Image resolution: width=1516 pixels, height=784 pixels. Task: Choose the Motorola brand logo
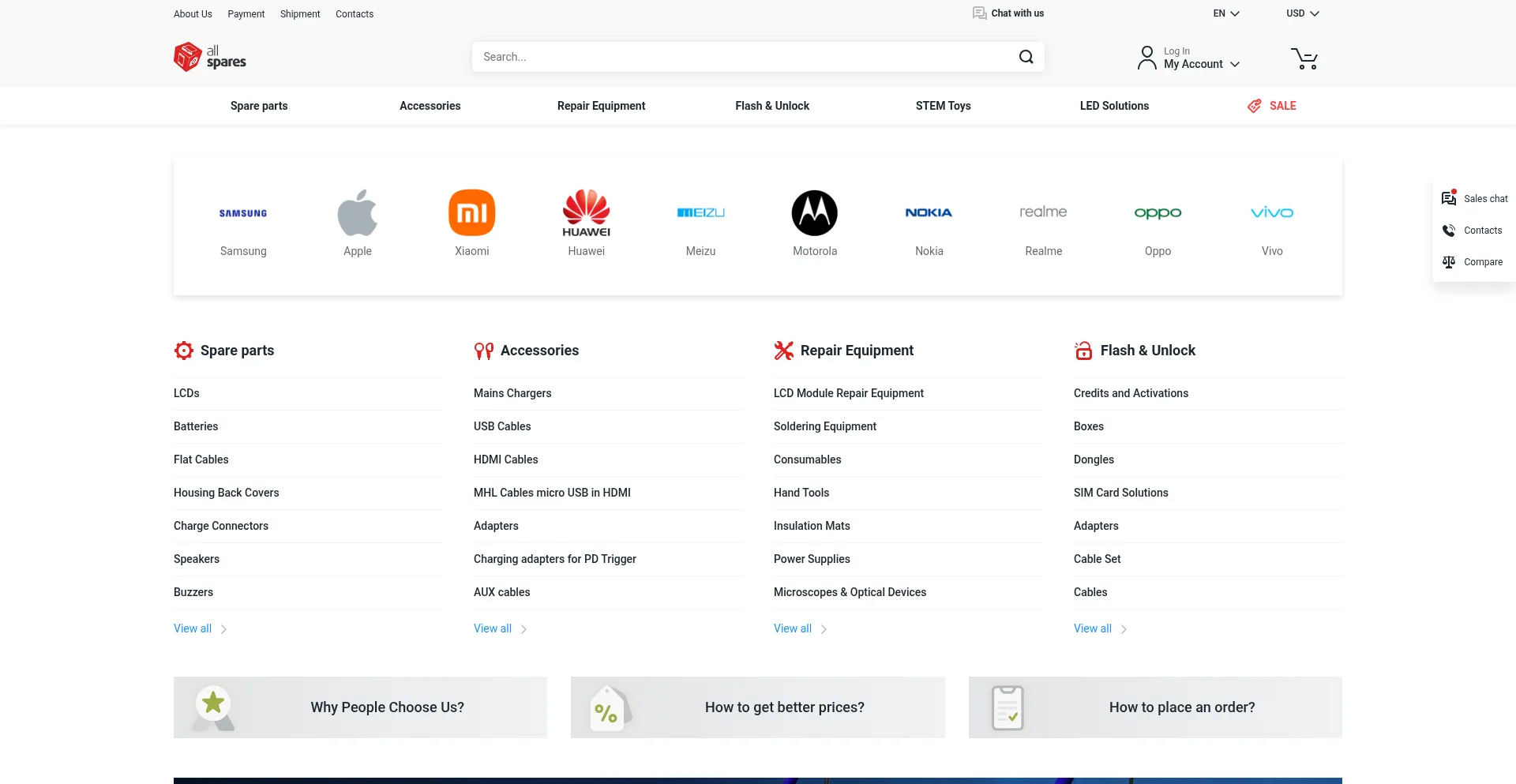click(x=814, y=212)
